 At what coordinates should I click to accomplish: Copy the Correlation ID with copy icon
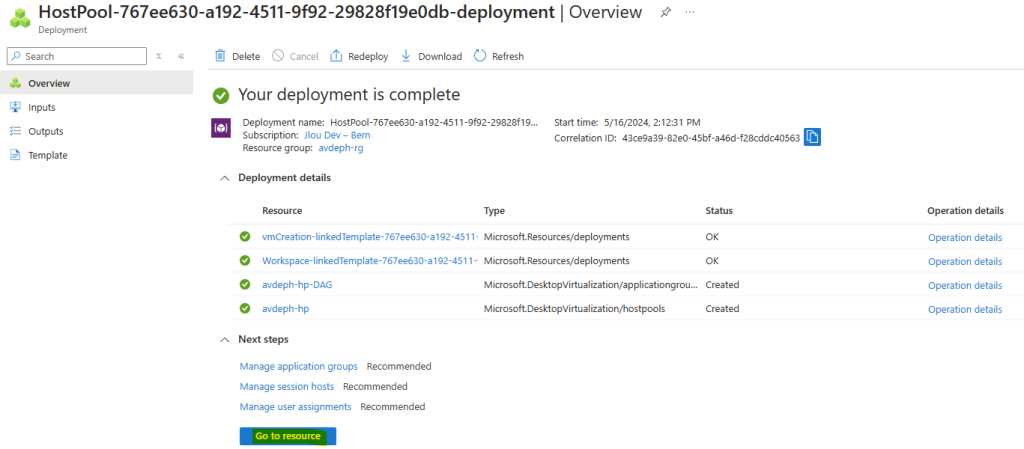(x=812, y=137)
